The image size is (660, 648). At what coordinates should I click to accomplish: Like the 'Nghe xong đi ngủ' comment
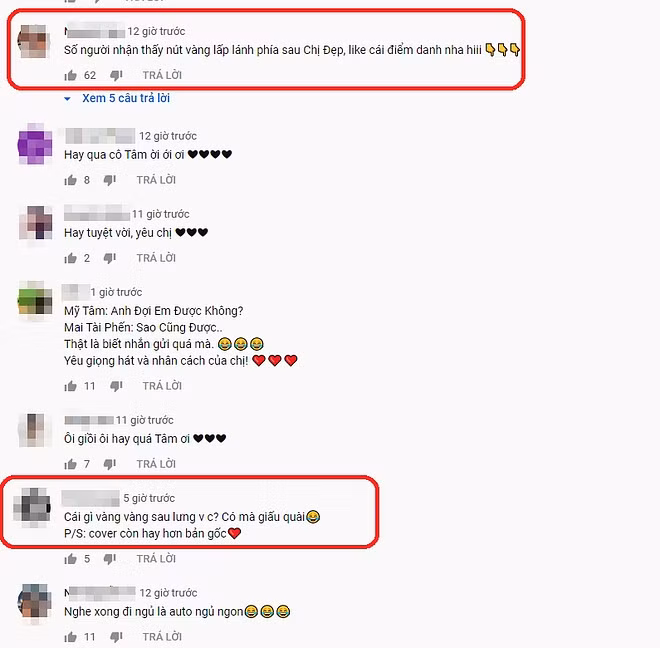(70, 637)
